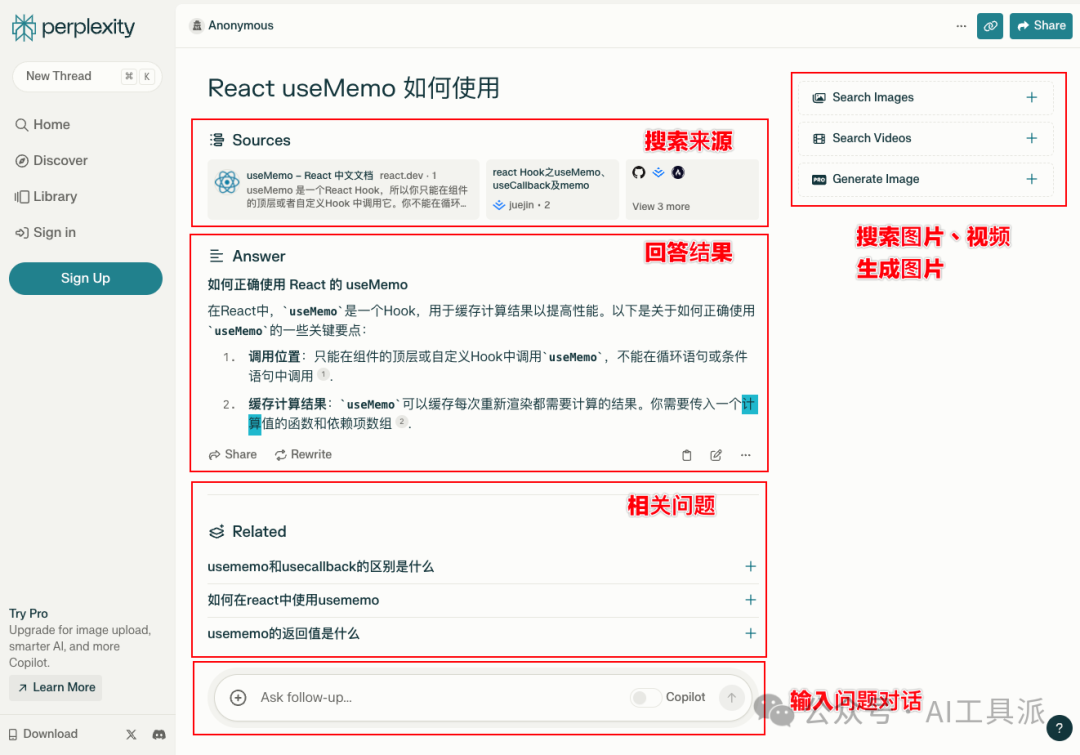
Task: Expand 如何在react中使用usememo question
Action: pos(481,600)
